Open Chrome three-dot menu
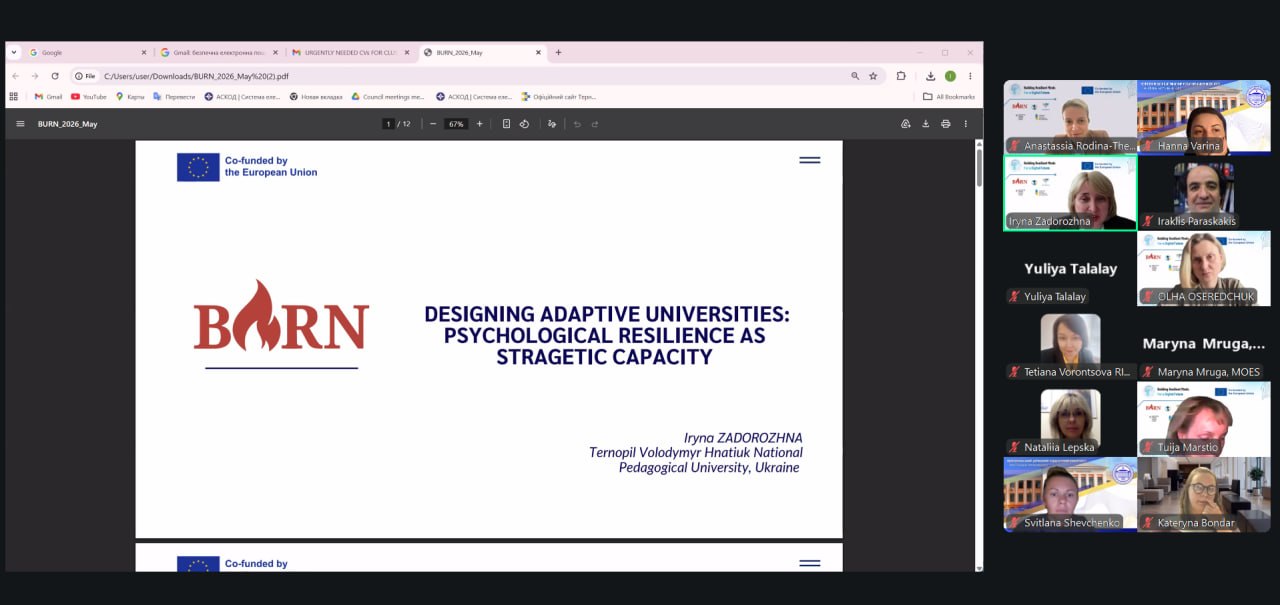Image resolution: width=1280 pixels, height=605 pixels. [970, 76]
